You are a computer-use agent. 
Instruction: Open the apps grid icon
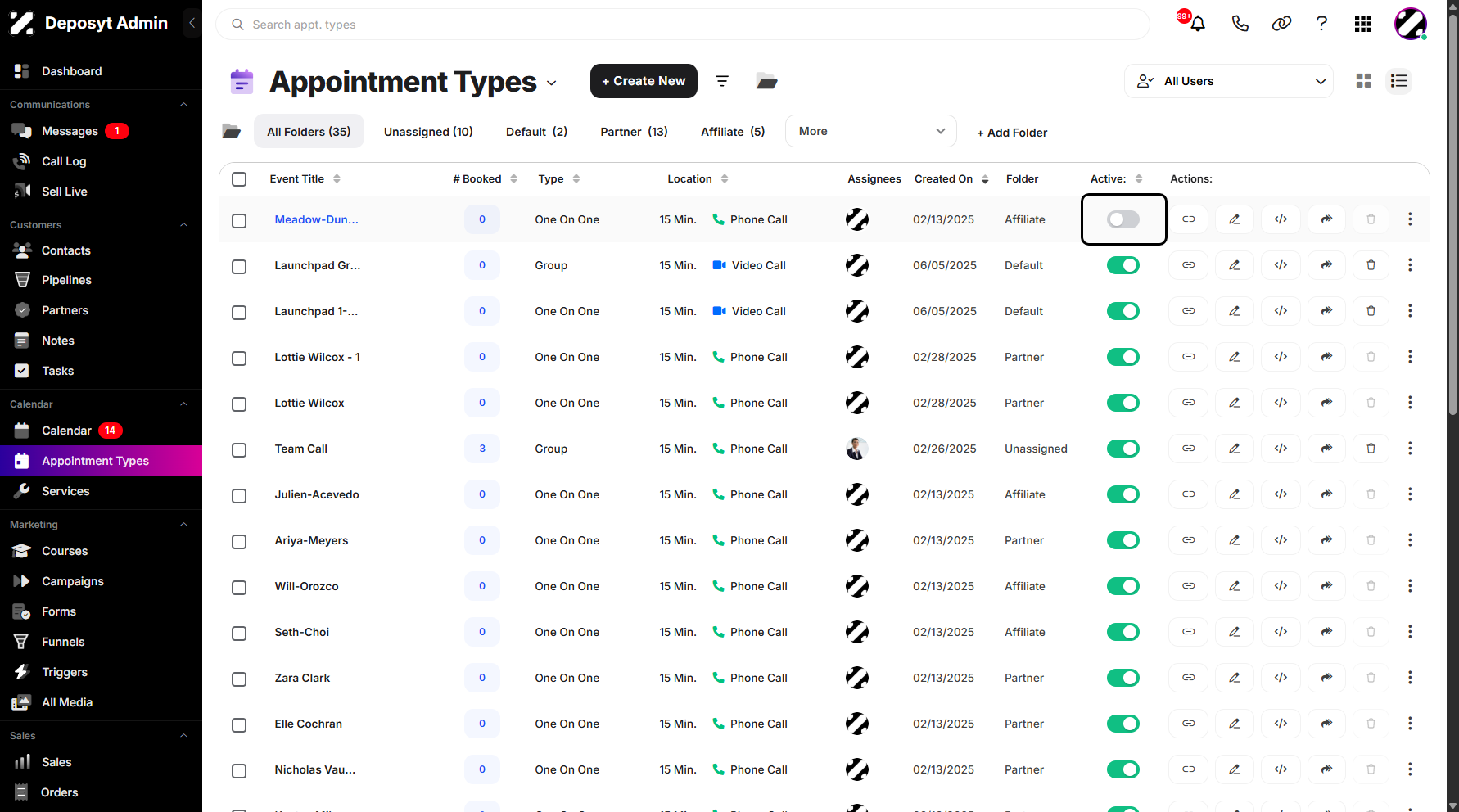point(1363,24)
